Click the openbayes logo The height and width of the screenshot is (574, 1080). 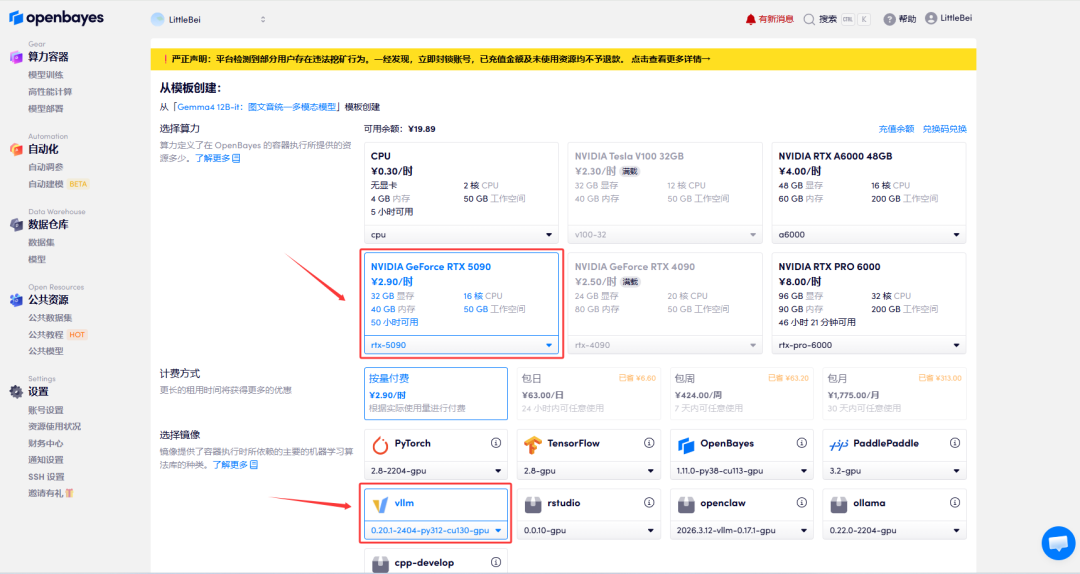[x=56, y=17]
